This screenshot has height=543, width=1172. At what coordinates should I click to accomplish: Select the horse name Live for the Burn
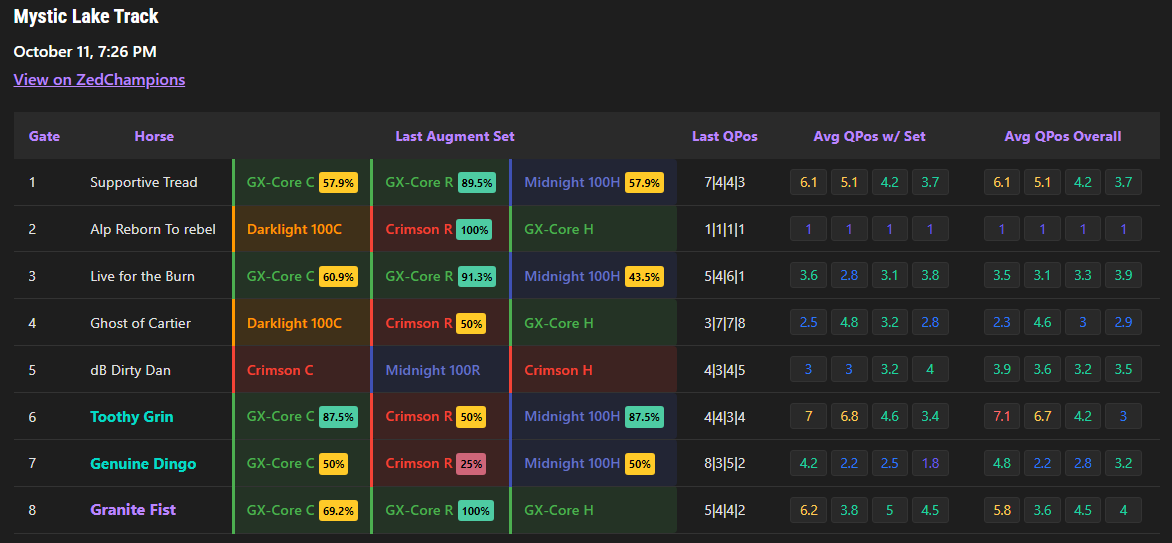(x=143, y=276)
